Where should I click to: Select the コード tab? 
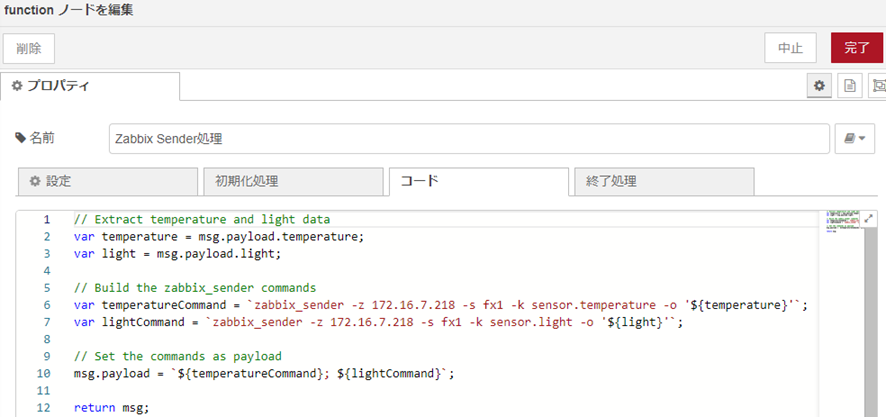coord(478,182)
